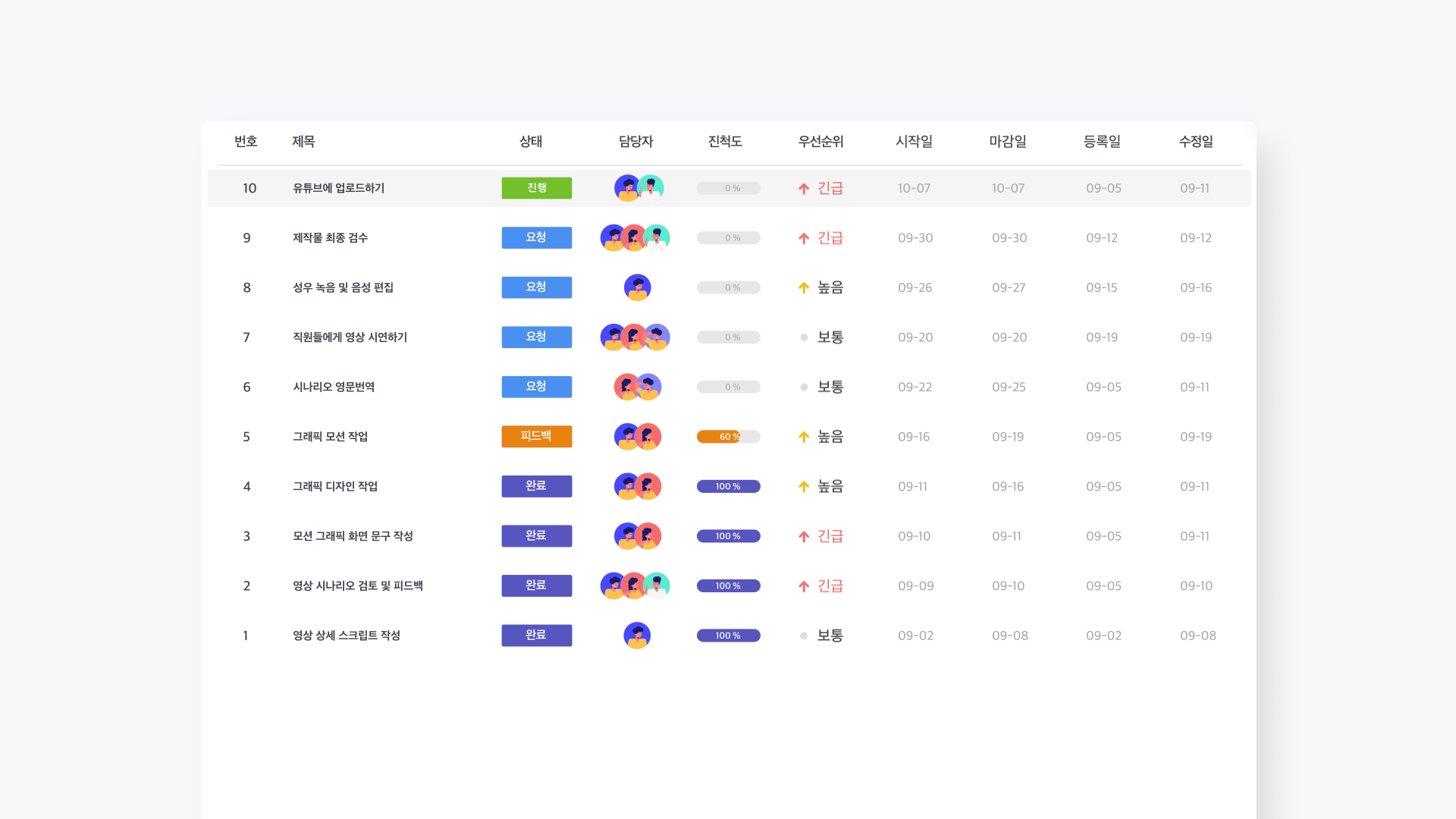Open the task 그래픽 모션 작업
The height and width of the screenshot is (819, 1456).
331,437
